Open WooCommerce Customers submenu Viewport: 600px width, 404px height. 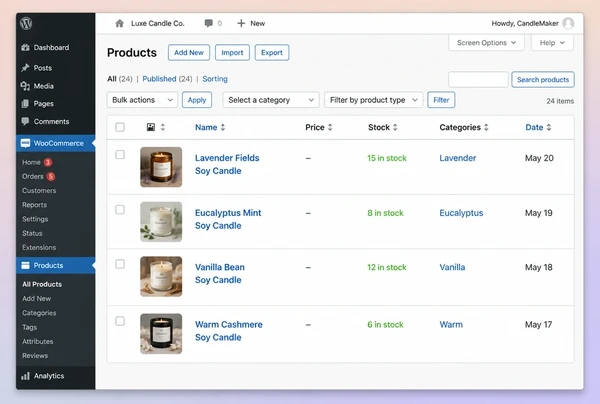tap(39, 191)
